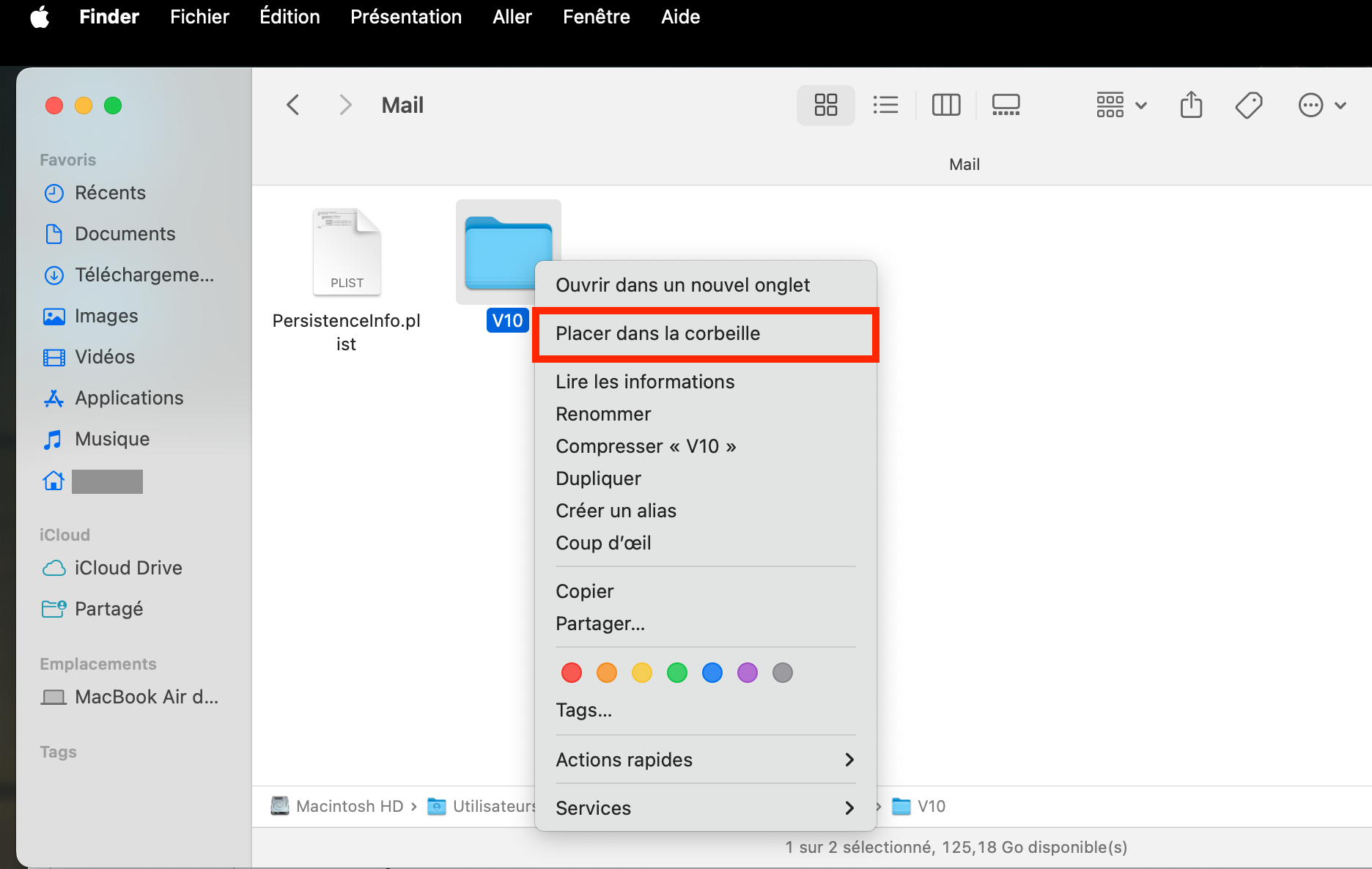The width and height of the screenshot is (1372, 869).
Task: Apply the green tag color
Action: [677, 673]
